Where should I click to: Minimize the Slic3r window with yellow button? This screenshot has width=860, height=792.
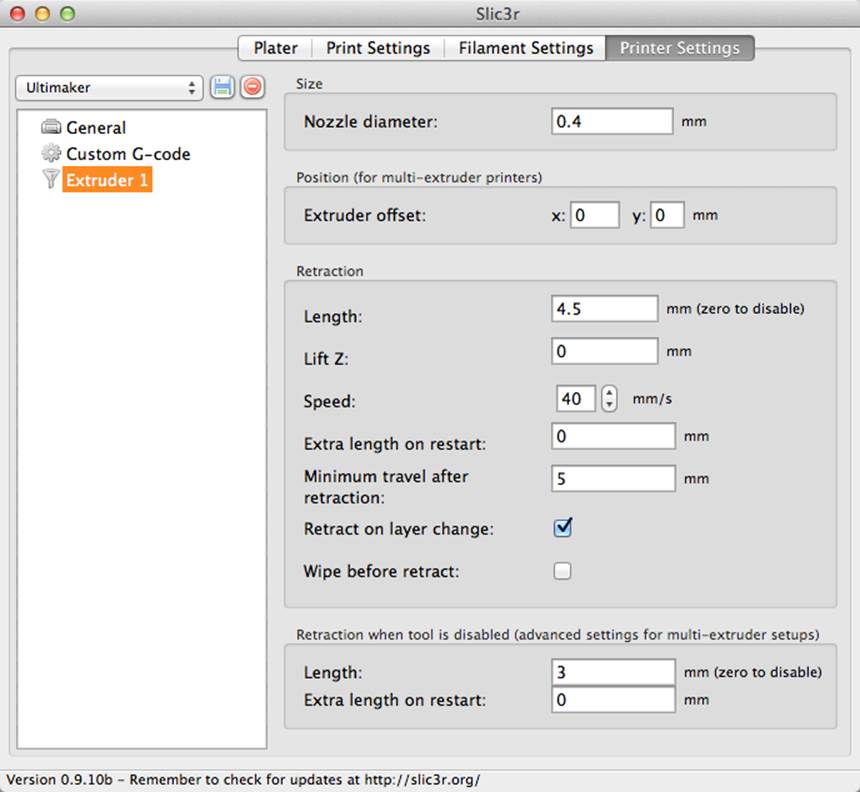[x=42, y=14]
